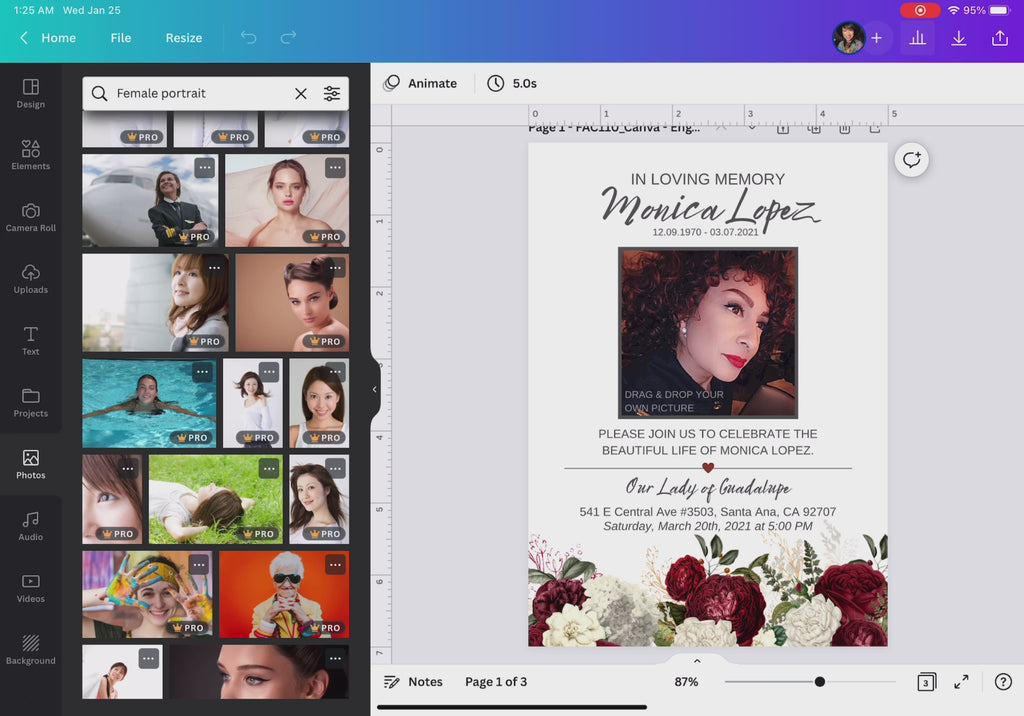
Task: Open the Projects panel
Action: click(31, 402)
